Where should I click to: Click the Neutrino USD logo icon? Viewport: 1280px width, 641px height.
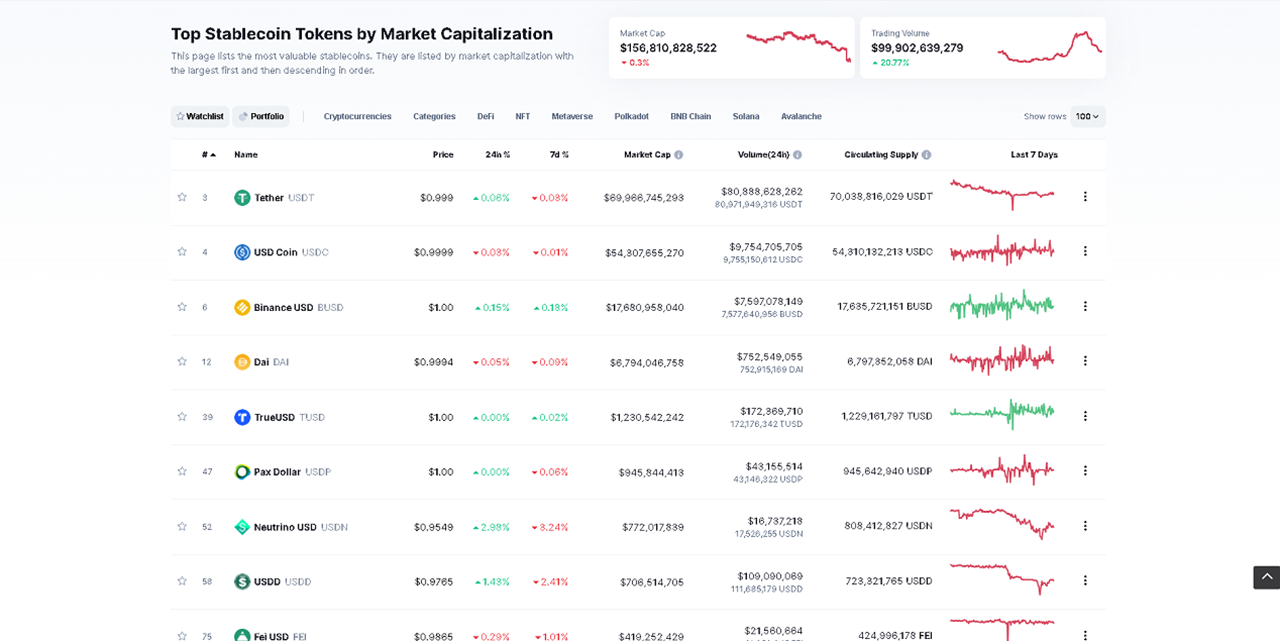pos(242,527)
